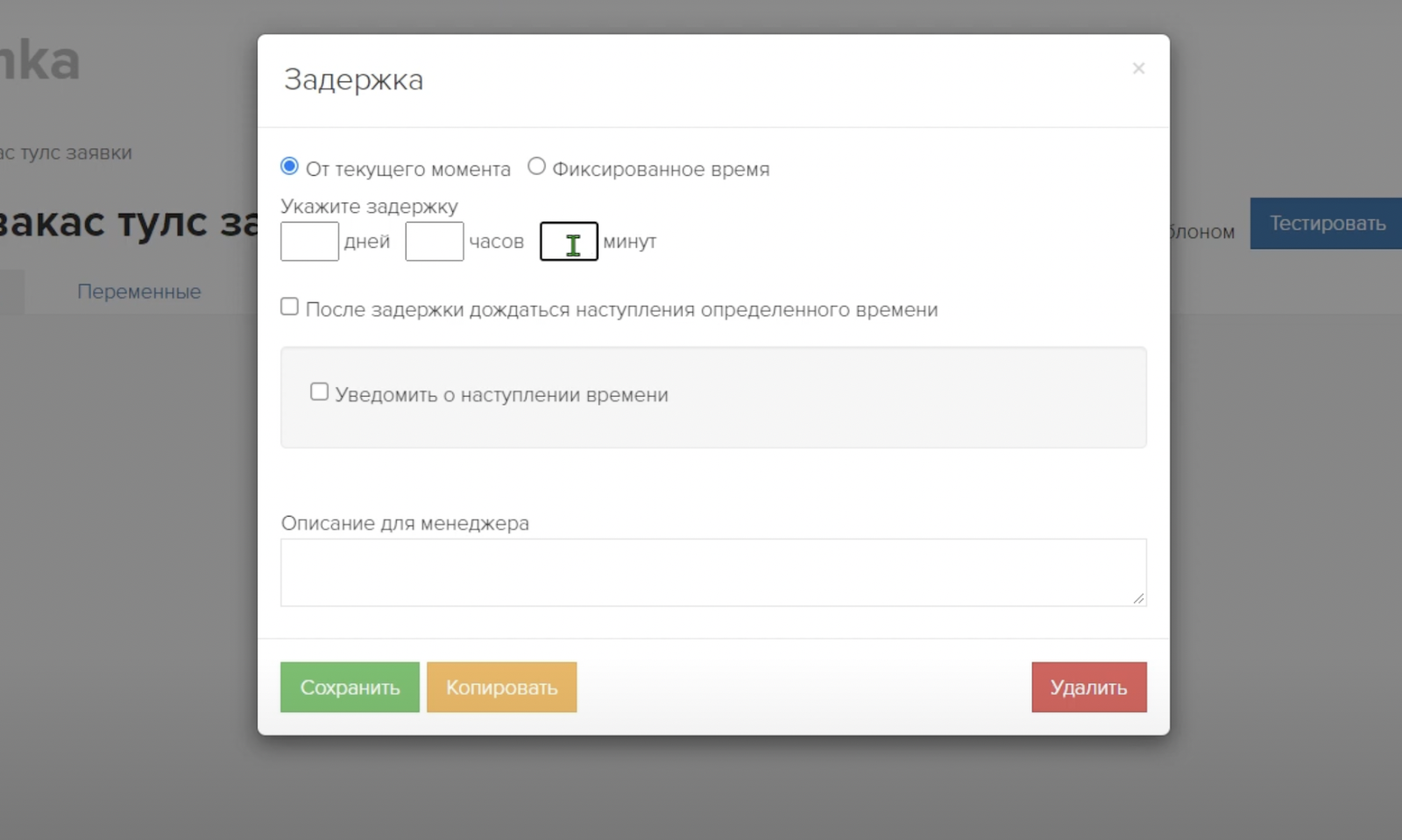Click the orange Копировать button
Screen dimensions: 1402x840
(501, 688)
